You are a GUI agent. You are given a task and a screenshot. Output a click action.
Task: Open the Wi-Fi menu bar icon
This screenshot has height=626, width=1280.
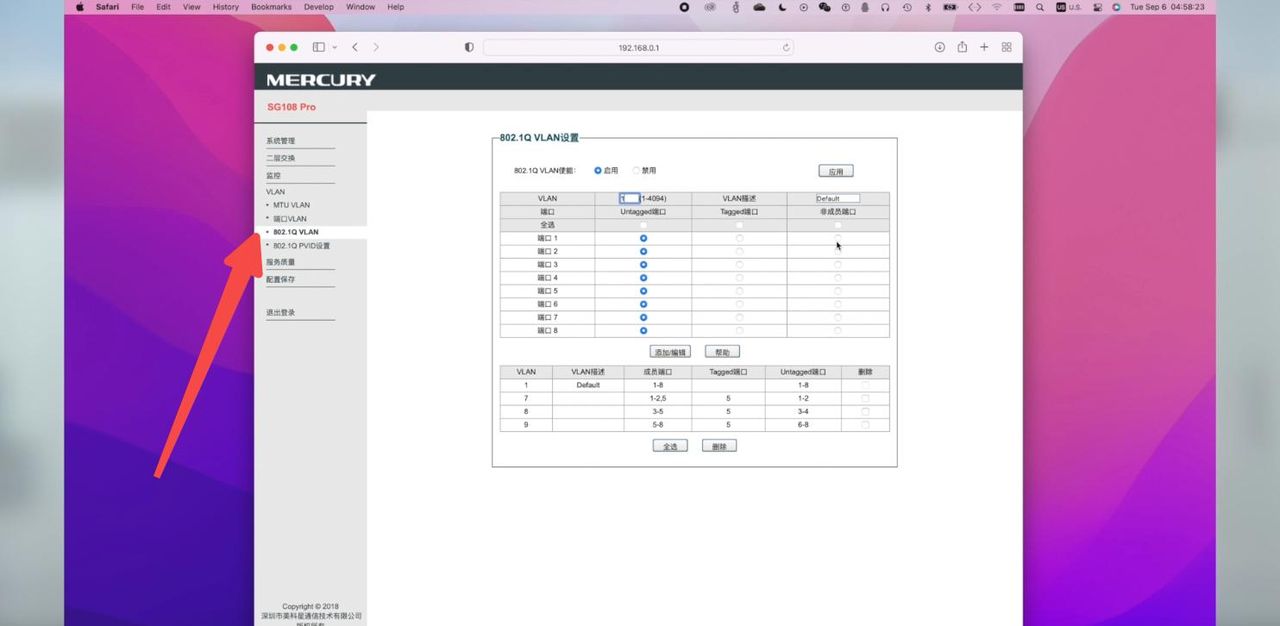point(997,7)
